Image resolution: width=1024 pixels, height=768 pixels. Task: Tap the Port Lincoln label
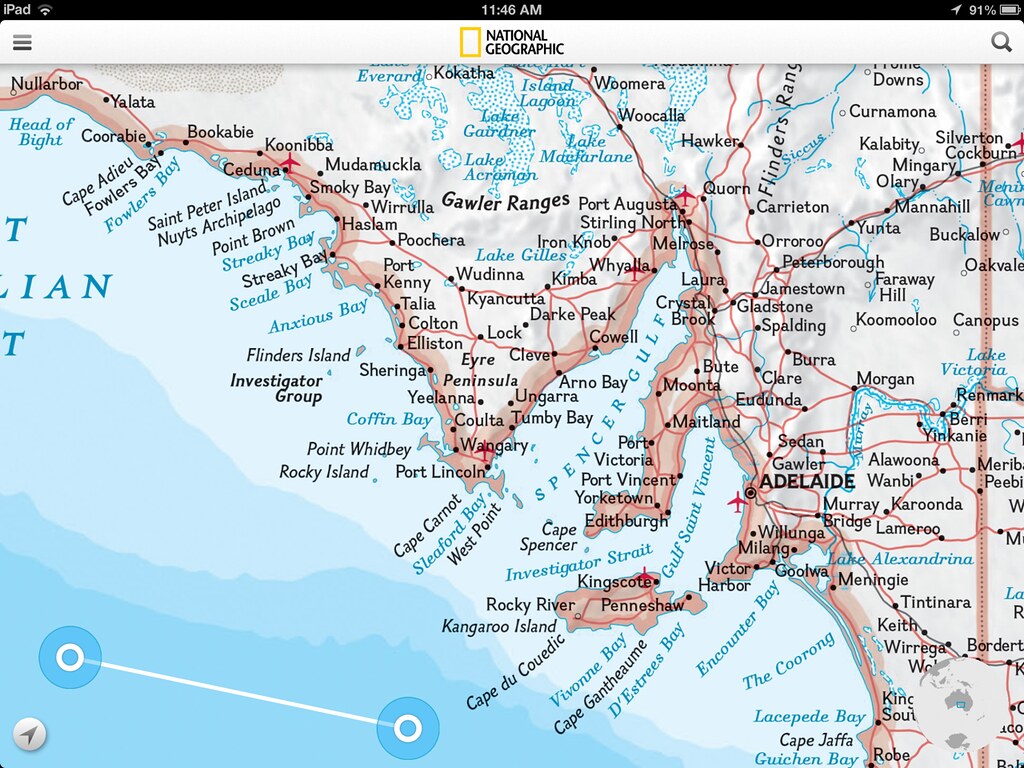click(x=440, y=472)
